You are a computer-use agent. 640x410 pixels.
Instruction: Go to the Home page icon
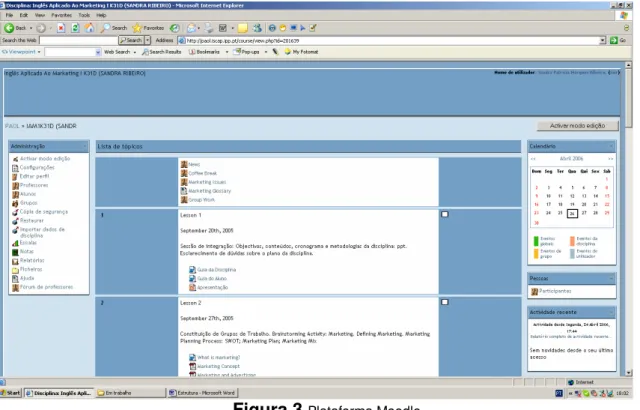89,28
